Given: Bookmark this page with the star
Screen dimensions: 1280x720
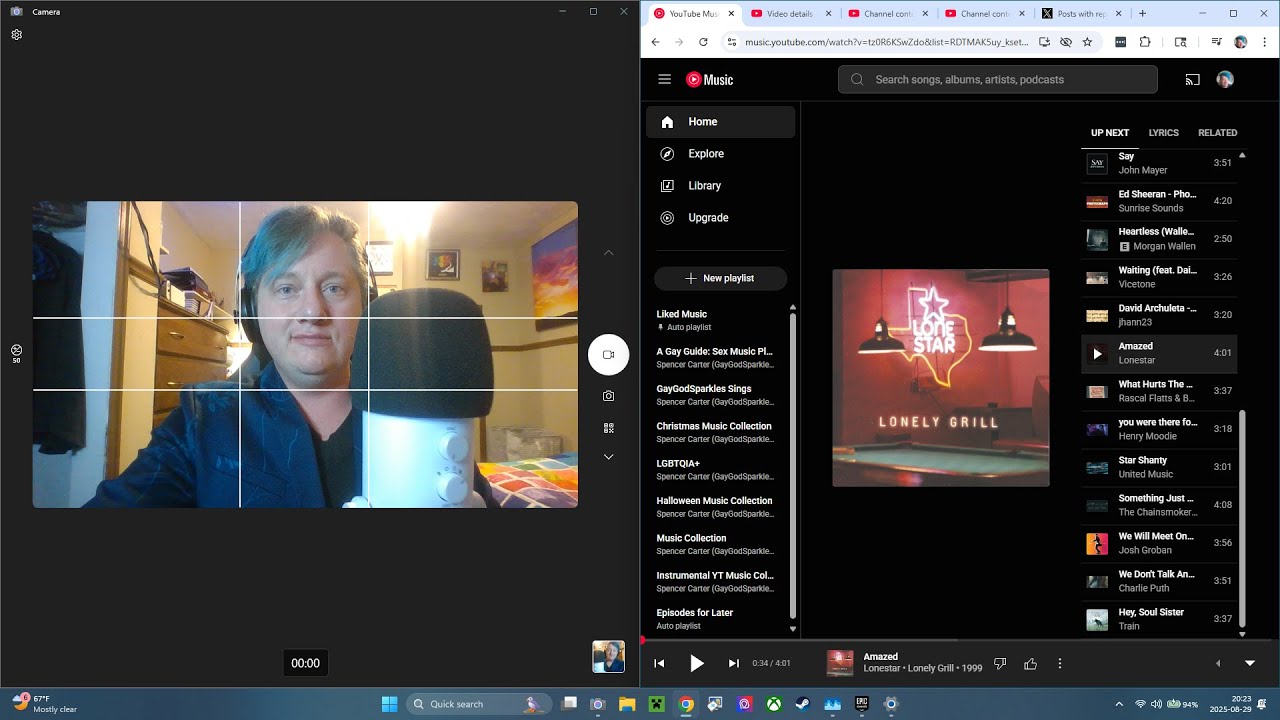Looking at the screenshot, I should pos(1087,42).
